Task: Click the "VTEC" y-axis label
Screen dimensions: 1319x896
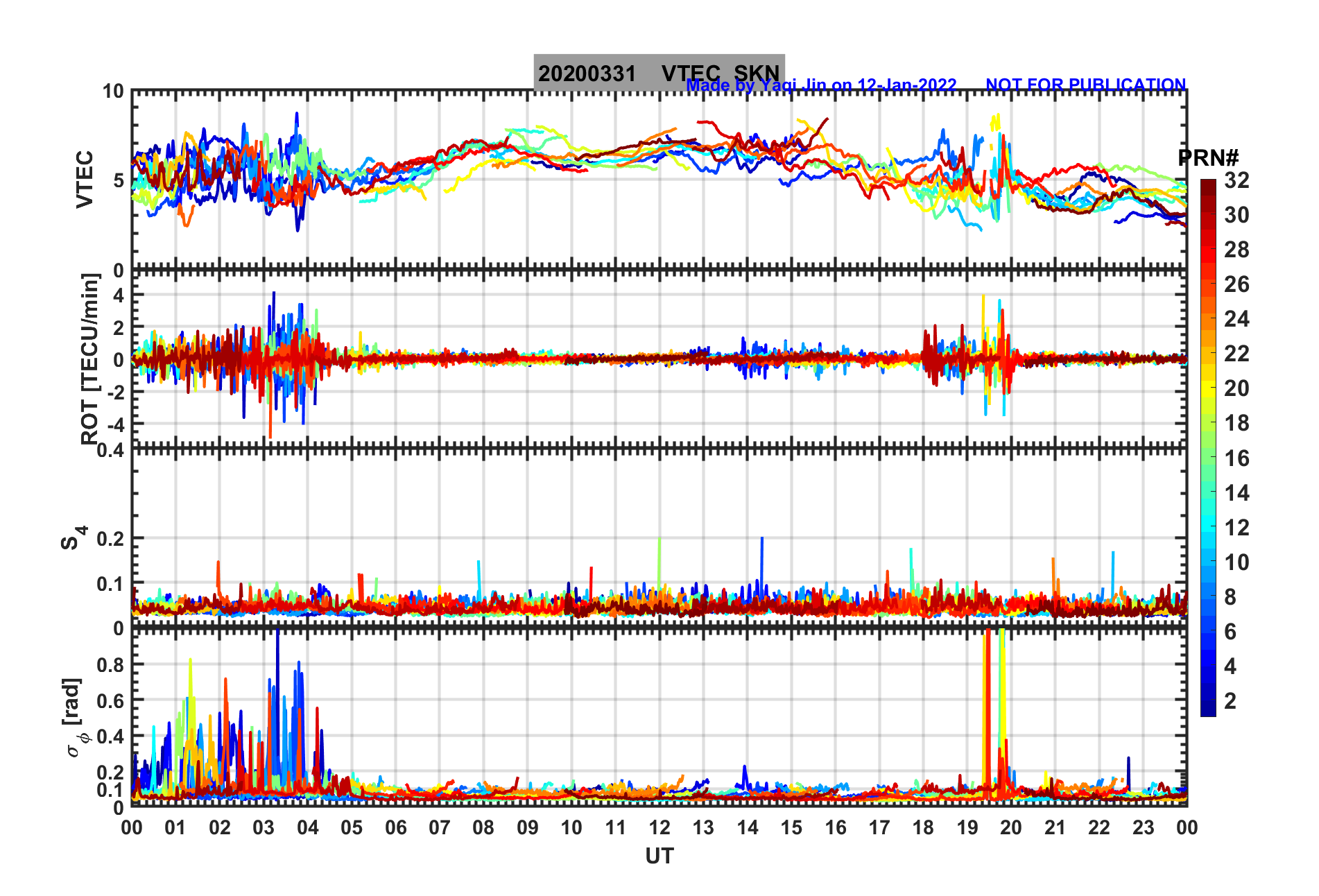Action: [85, 180]
